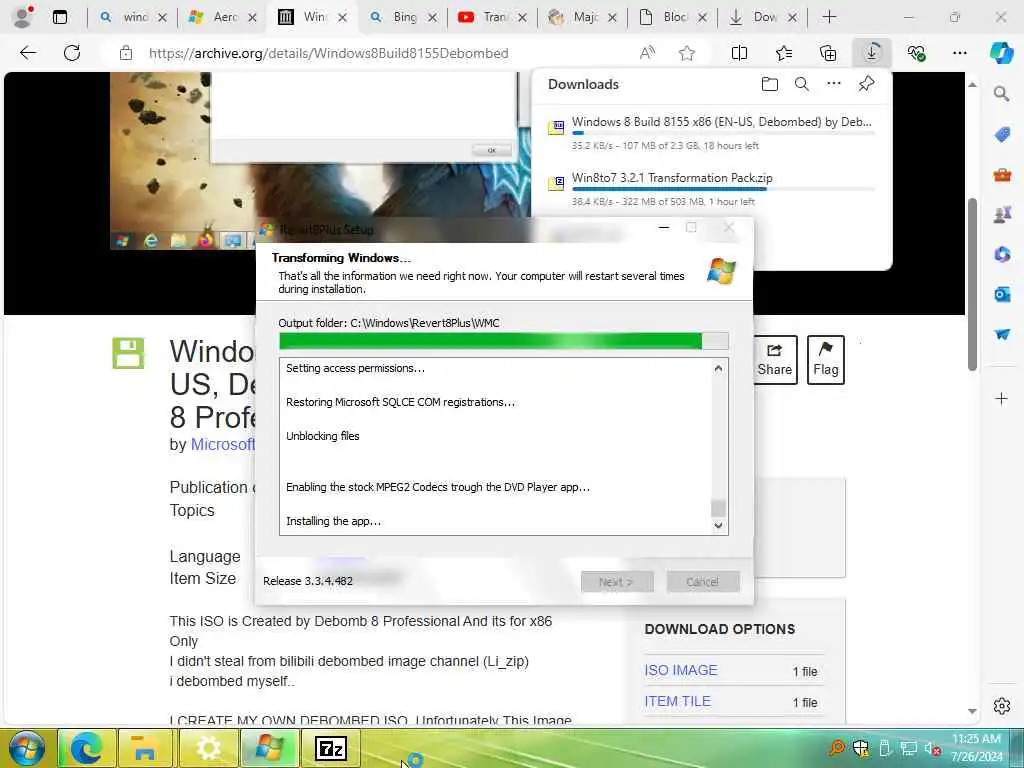
Task: Activate Read aloud in address bar
Action: click(x=647, y=53)
